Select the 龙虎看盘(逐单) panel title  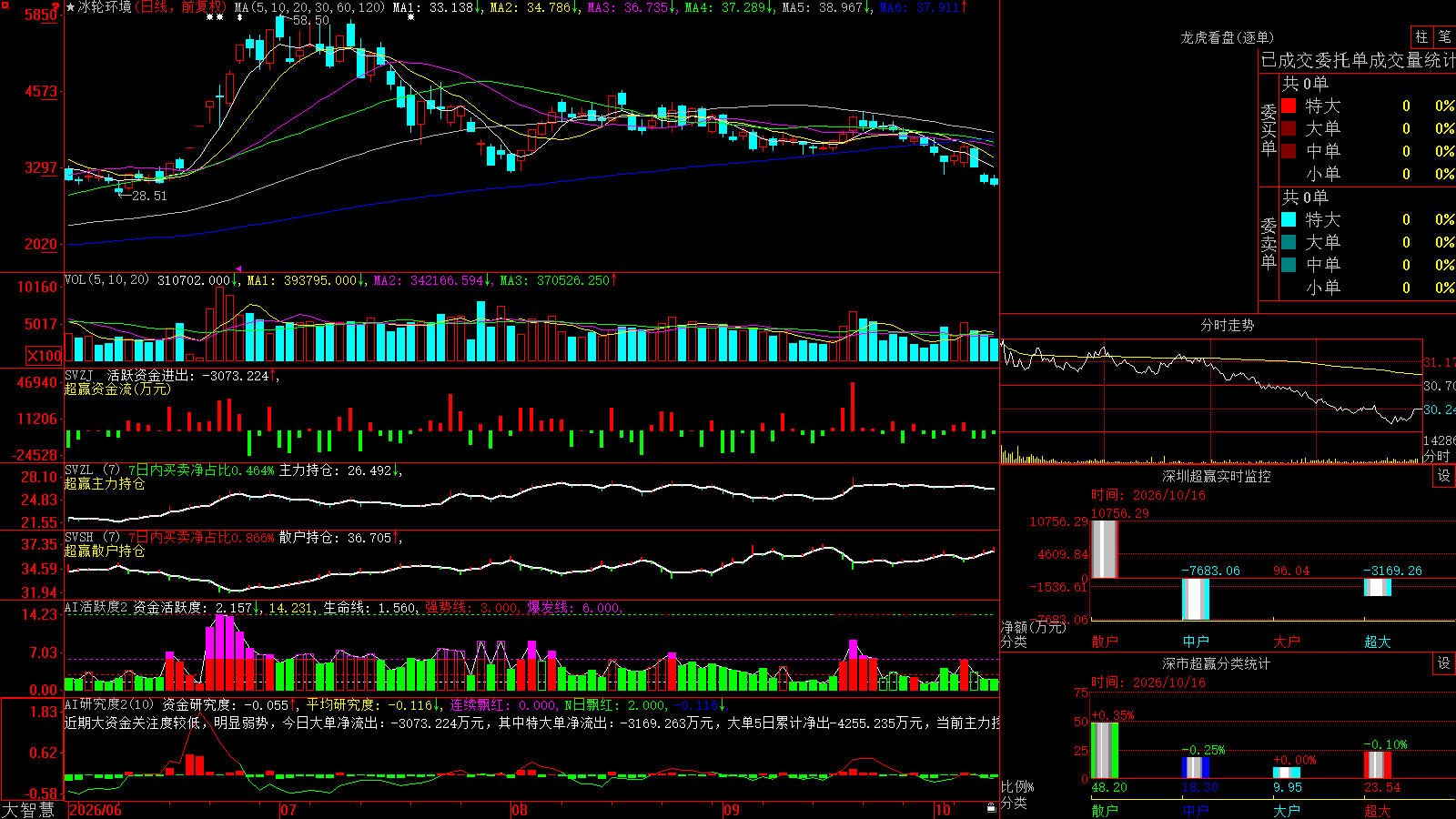(1227, 37)
